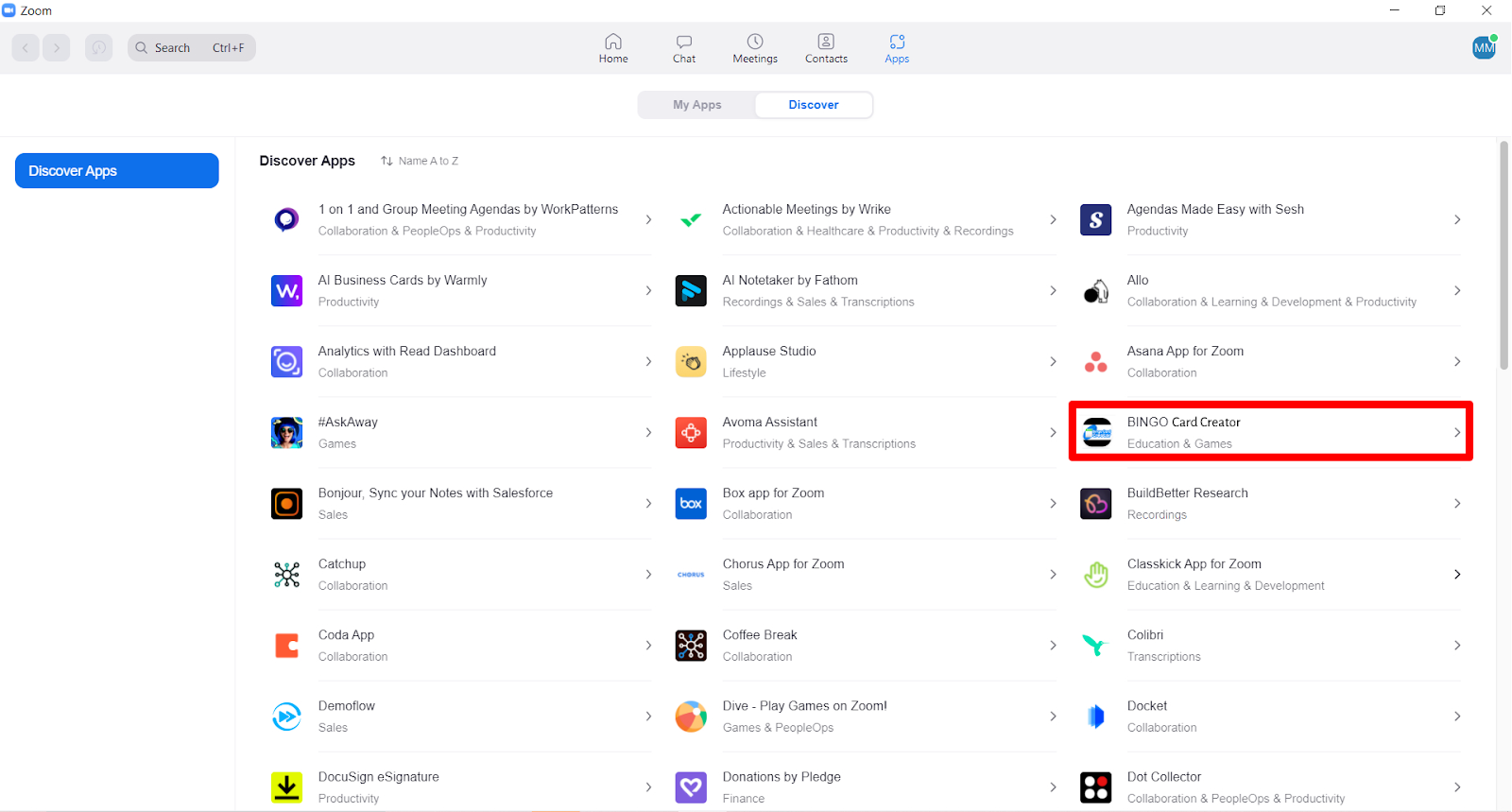Select the Dive games icon

691,717
